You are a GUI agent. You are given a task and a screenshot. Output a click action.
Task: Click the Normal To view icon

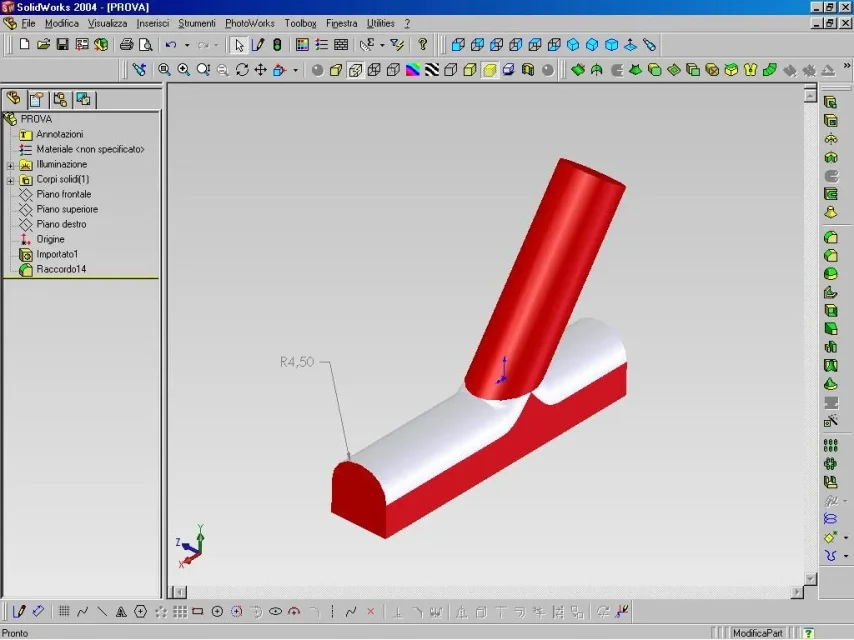click(631, 45)
